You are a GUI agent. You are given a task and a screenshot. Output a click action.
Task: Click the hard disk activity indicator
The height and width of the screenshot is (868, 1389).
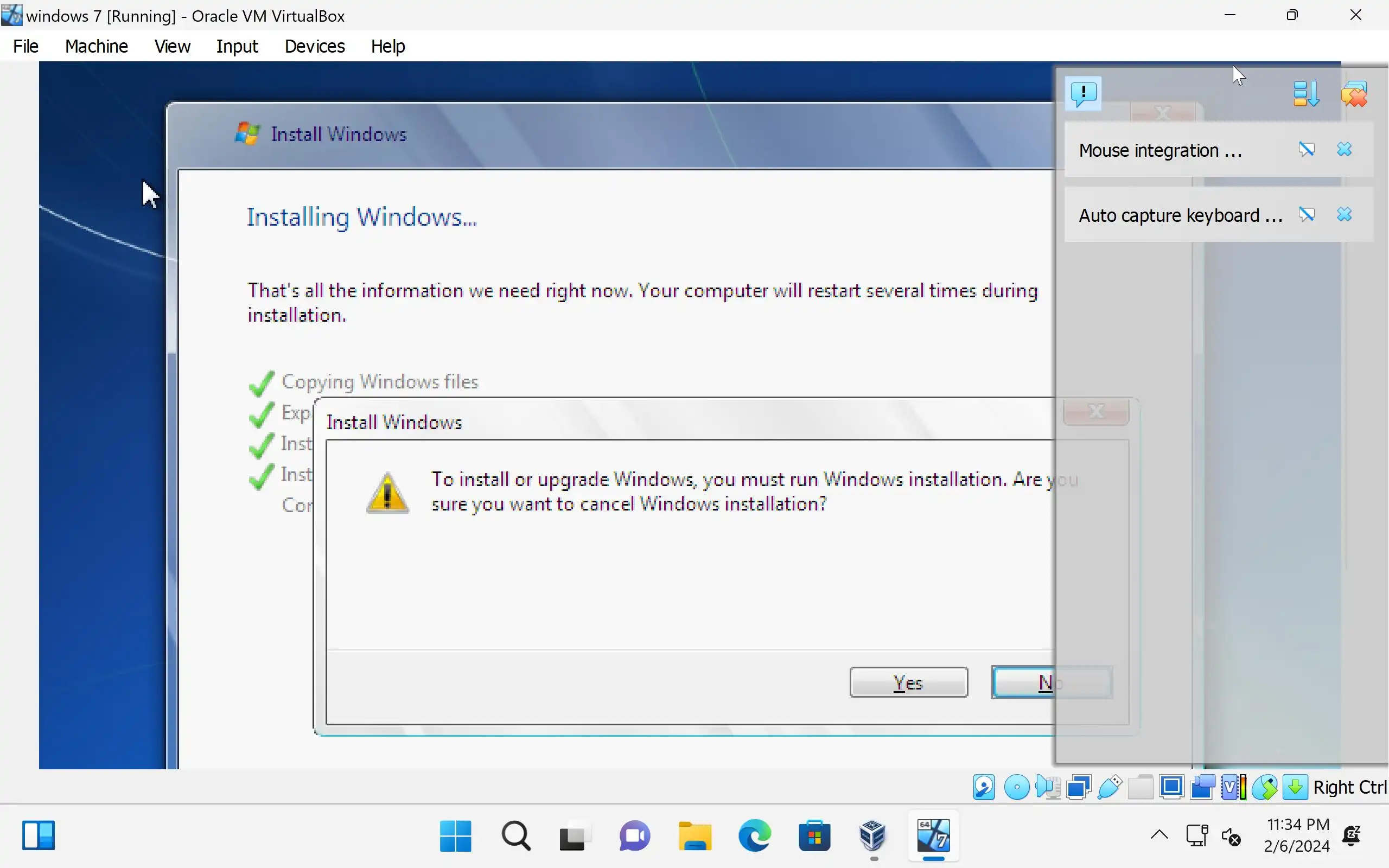[984, 787]
